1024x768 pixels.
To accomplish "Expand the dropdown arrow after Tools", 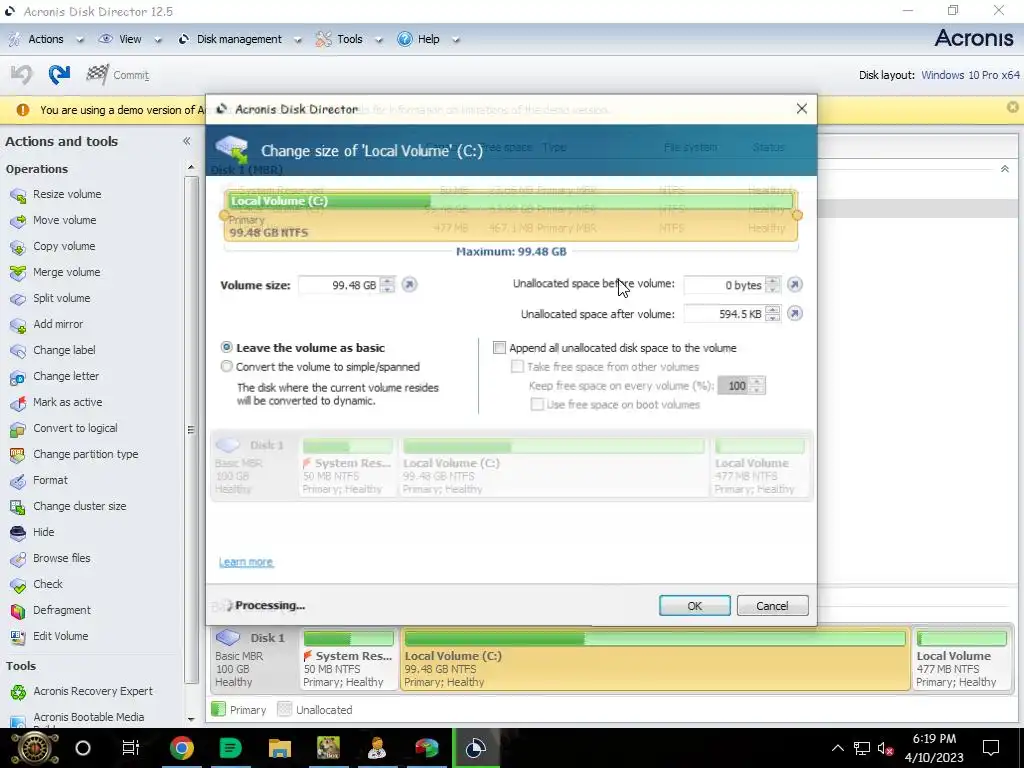I will point(378,40).
